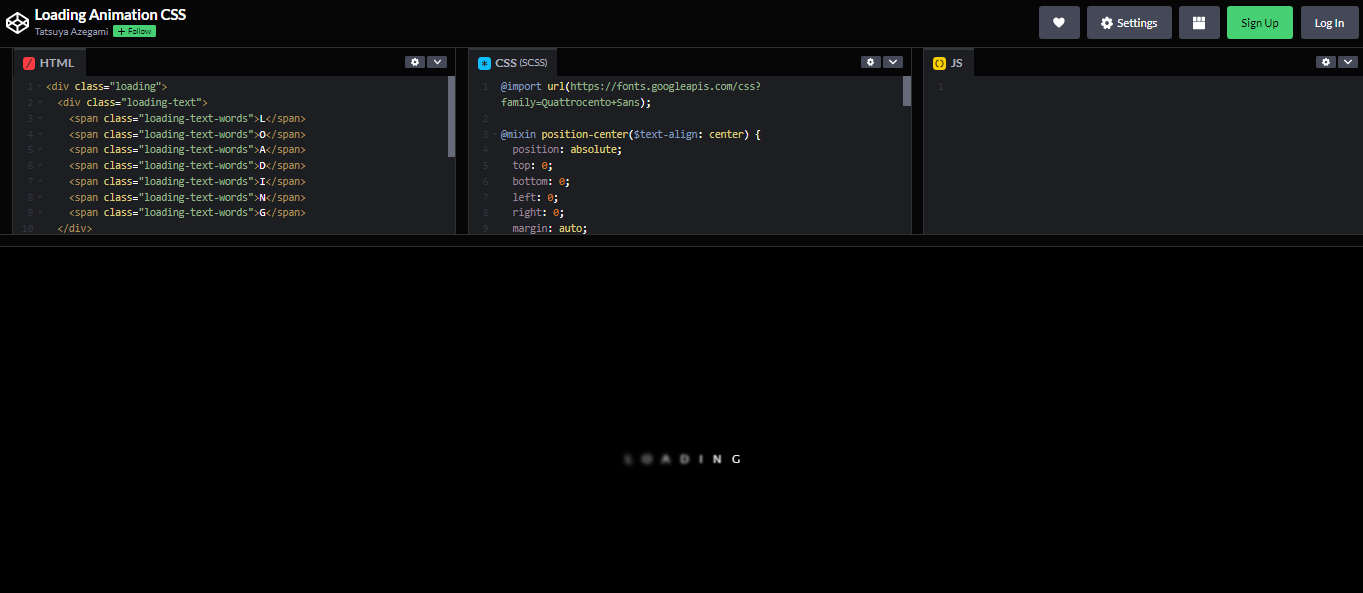Viewport: 1363px width, 593px height.
Task: Click the yellow JS panel icon
Action: 939,63
